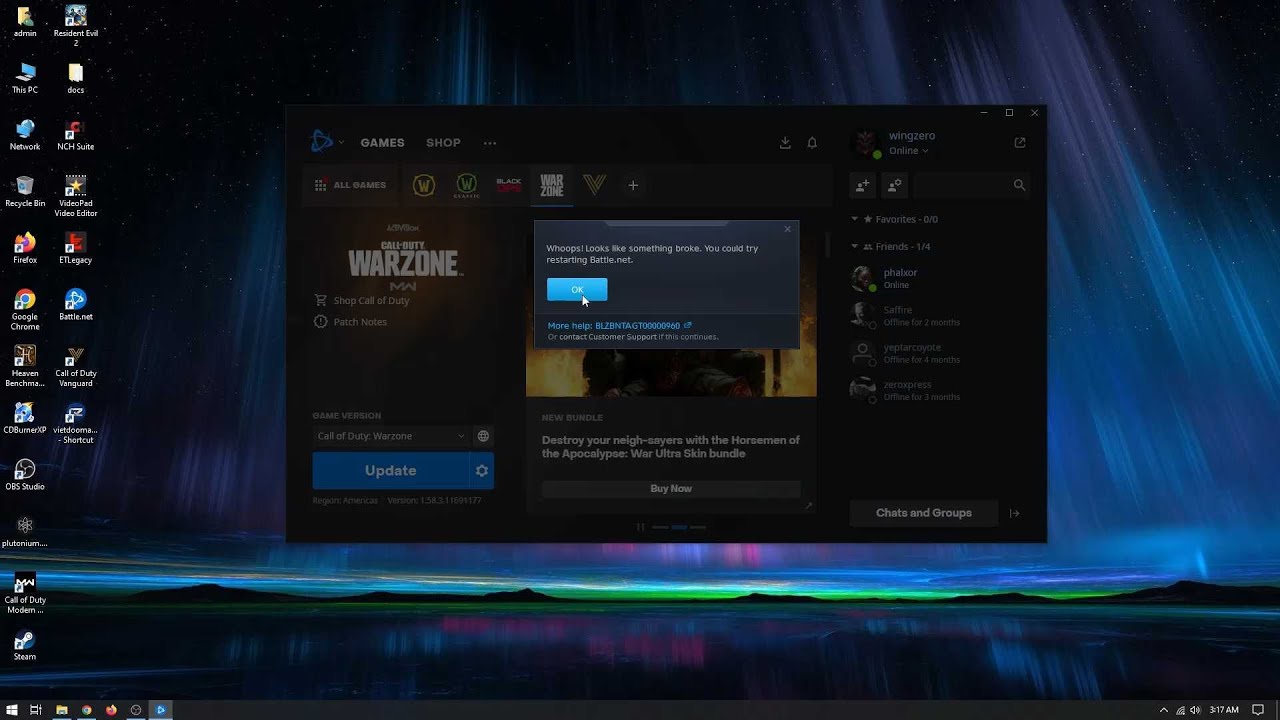Switch to the GAMES tab
Viewport: 1280px width, 720px height.
click(382, 143)
